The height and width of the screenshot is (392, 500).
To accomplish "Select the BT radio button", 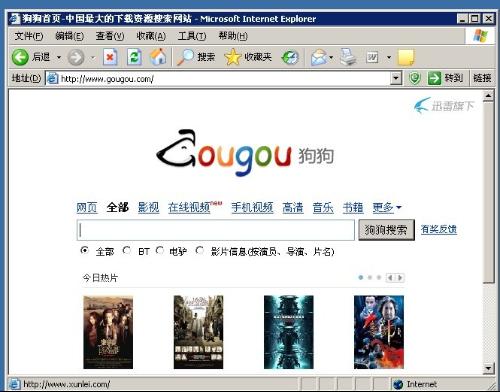I will pyautogui.click(x=126, y=250).
